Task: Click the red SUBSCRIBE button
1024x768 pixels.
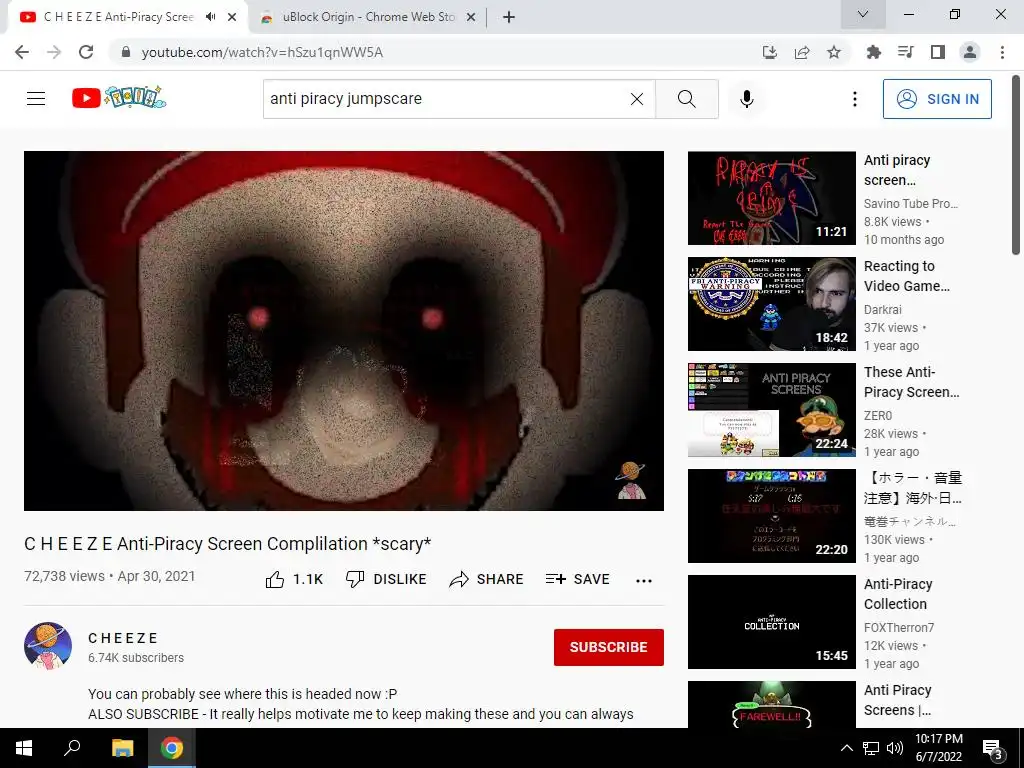Action: point(609,647)
